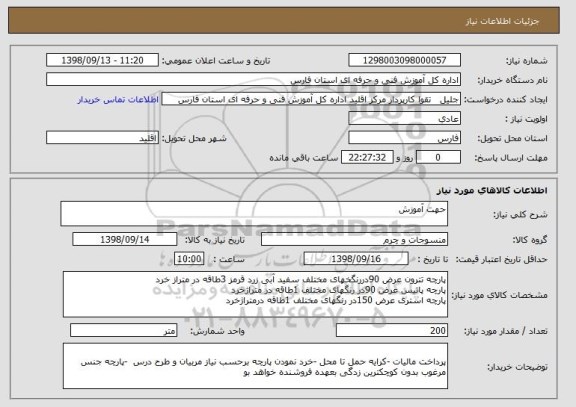
Task: Click the مشخصات کالای مورد نیاز label
Action: [x=499, y=295]
